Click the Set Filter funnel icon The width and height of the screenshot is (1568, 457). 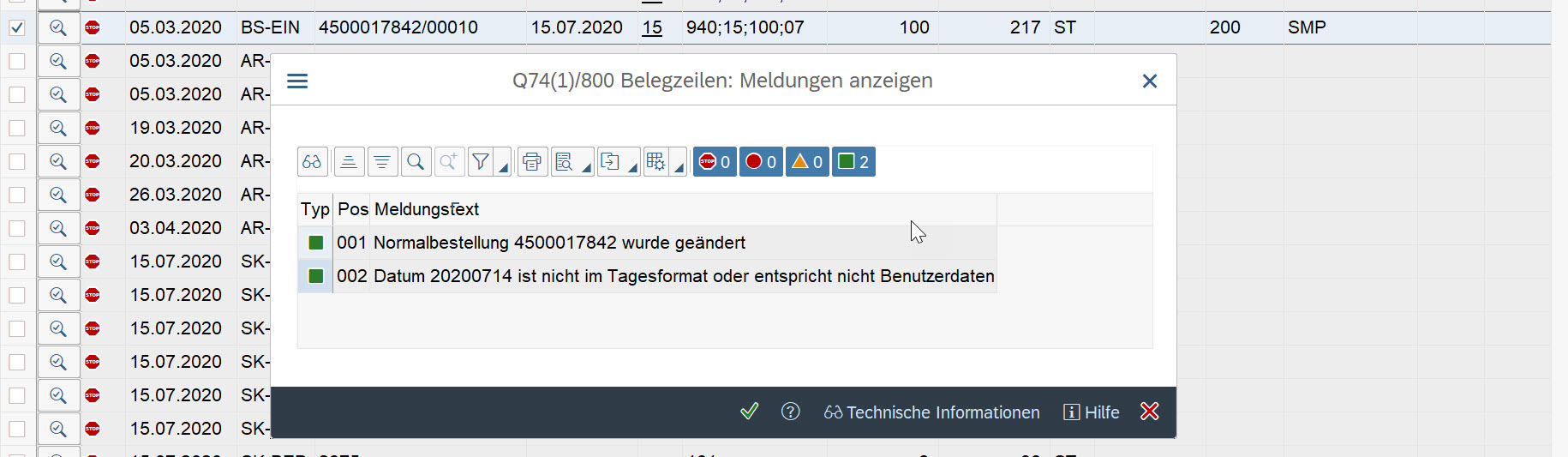[481, 162]
